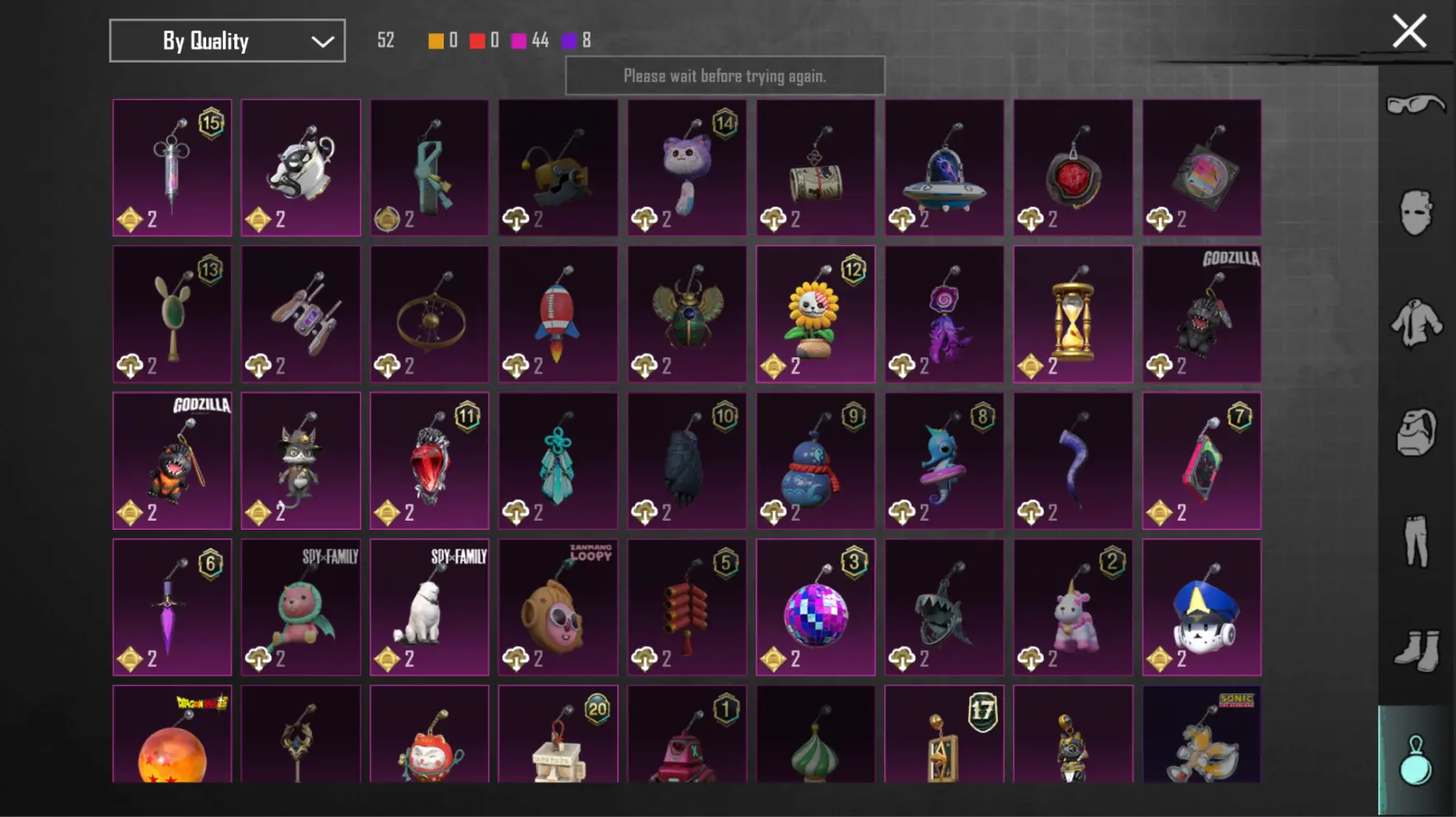Select the UFO spaceship ornament
Viewport: 1456px width, 817px height.
944,168
